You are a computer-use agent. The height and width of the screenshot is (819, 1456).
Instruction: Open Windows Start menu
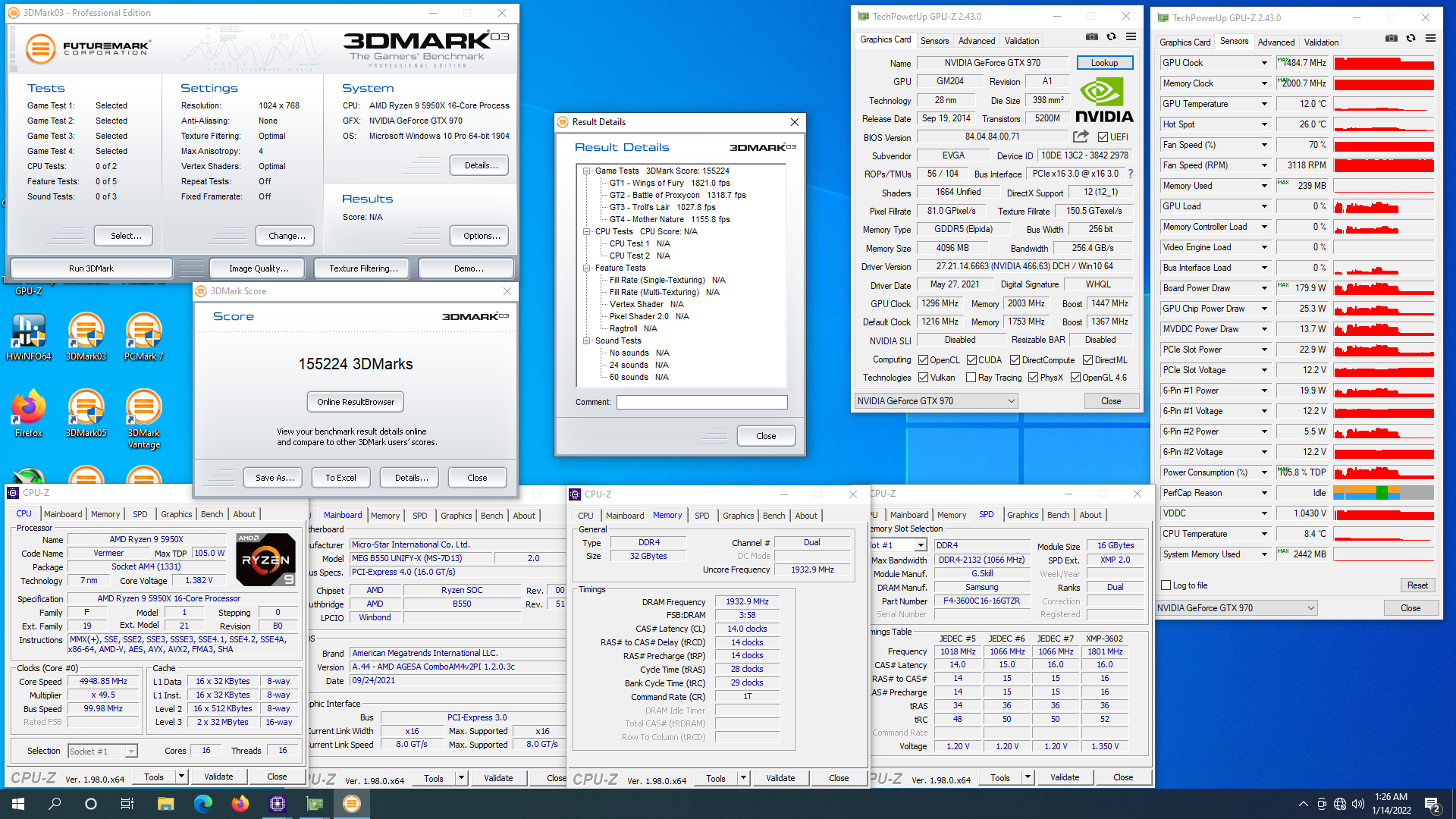(x=18, y=804)
